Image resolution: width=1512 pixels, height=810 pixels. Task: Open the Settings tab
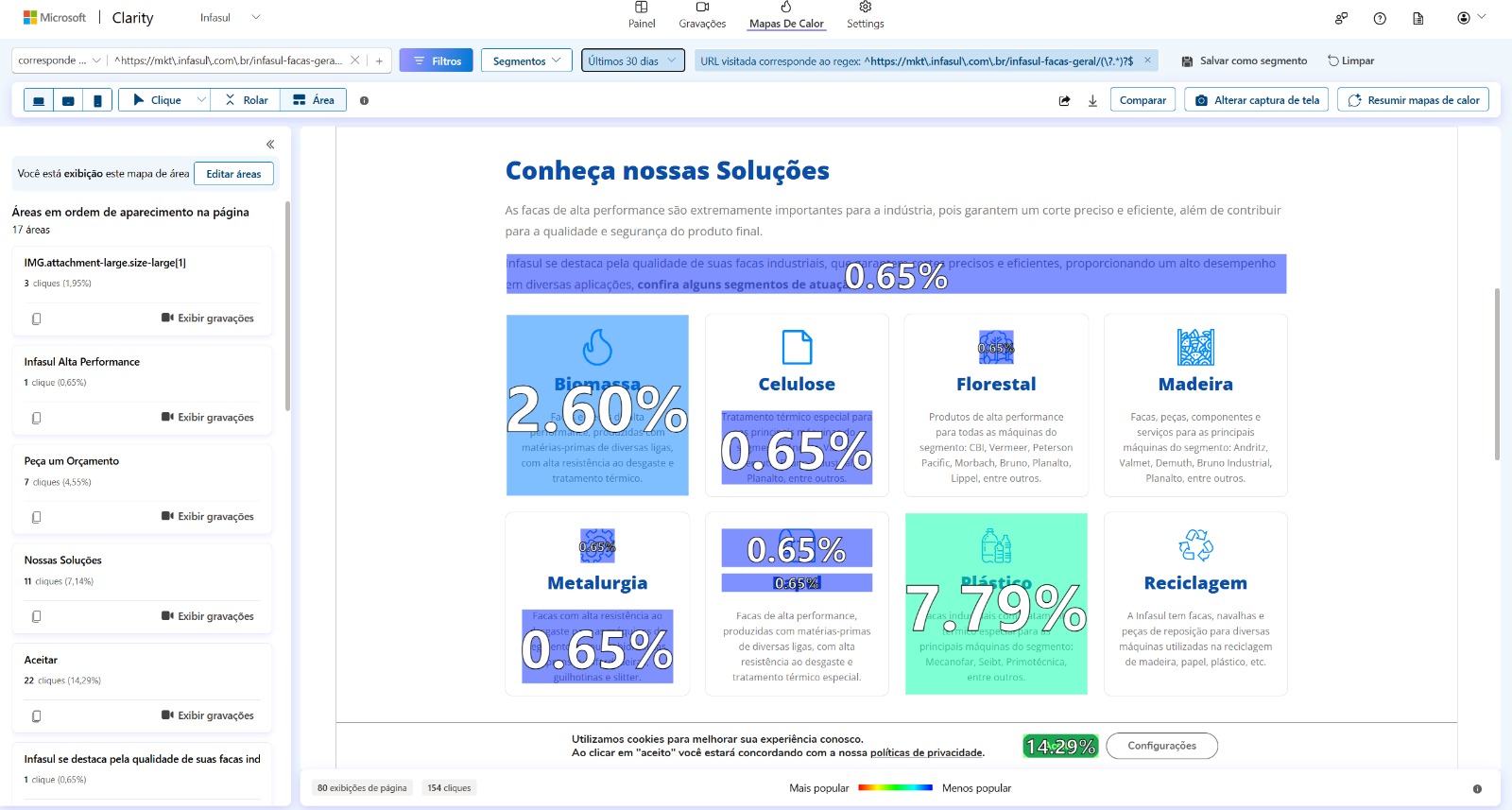pos(866,16)
